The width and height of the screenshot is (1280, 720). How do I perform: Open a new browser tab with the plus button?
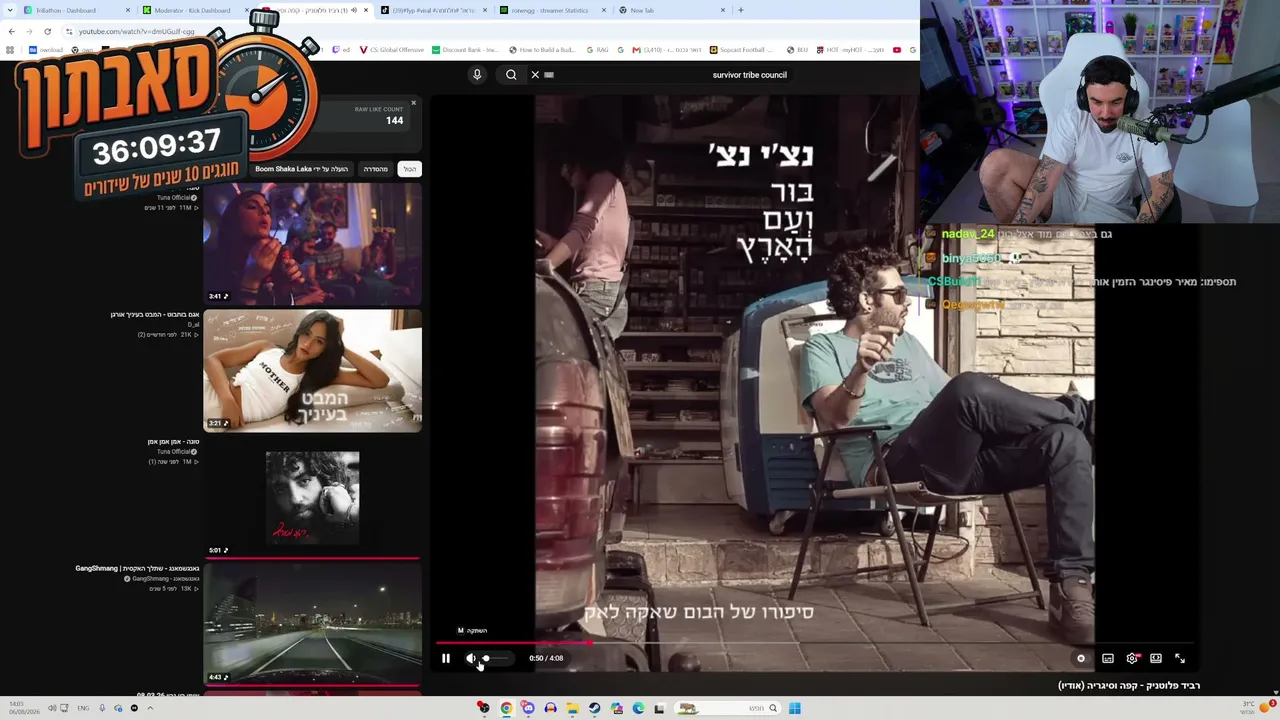tap(741, 10)
